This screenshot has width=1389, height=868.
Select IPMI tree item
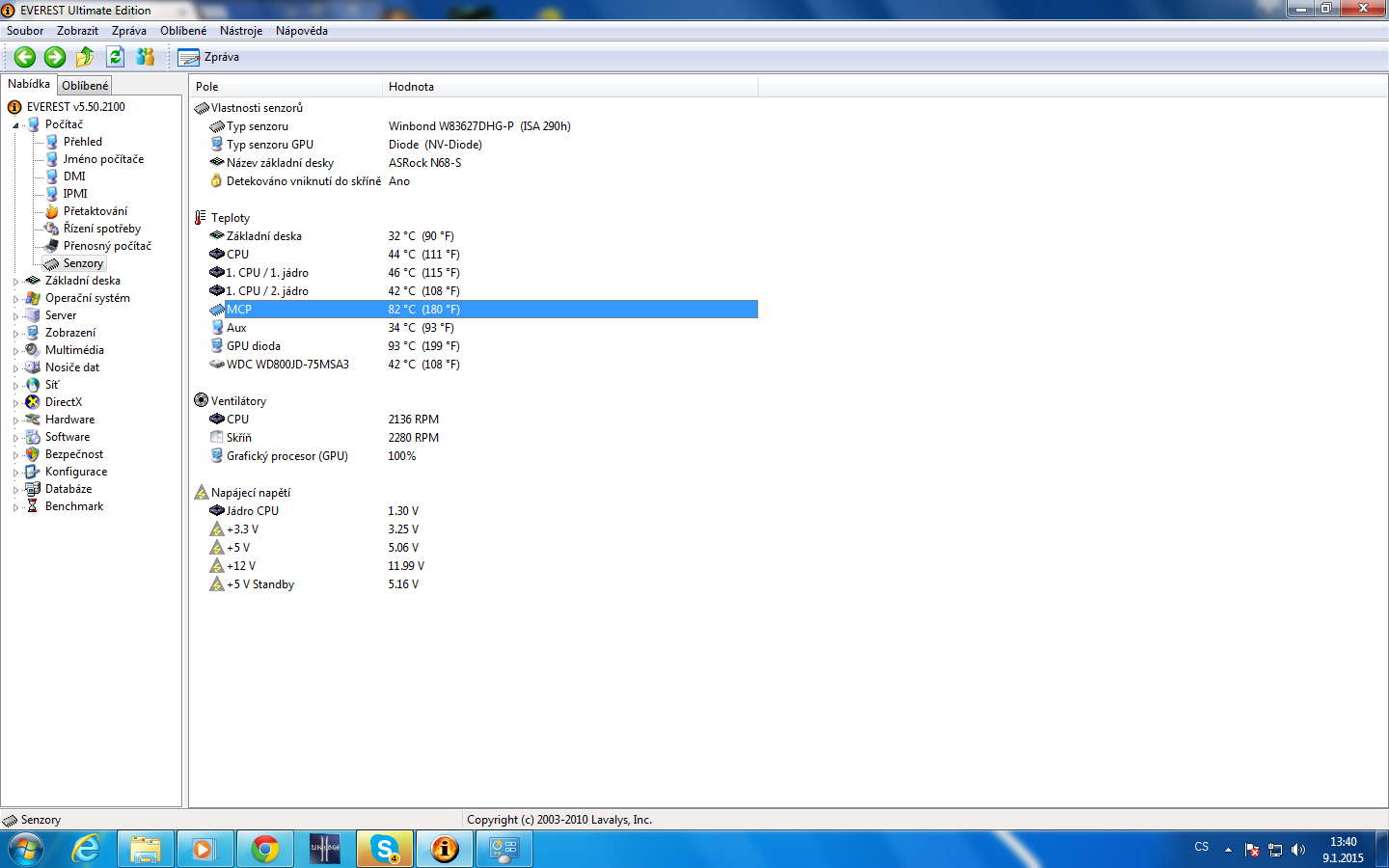click(75, 194)
